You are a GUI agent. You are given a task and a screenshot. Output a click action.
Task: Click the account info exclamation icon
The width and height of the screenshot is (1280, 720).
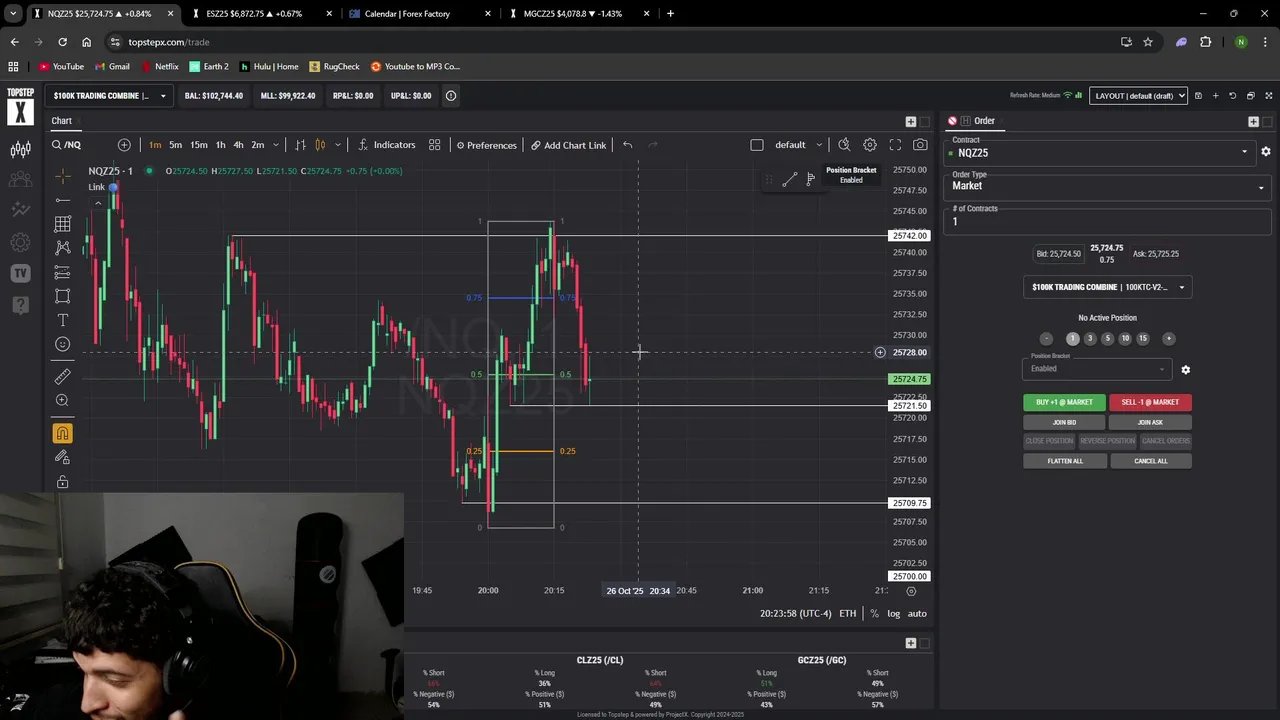point(451,96)
